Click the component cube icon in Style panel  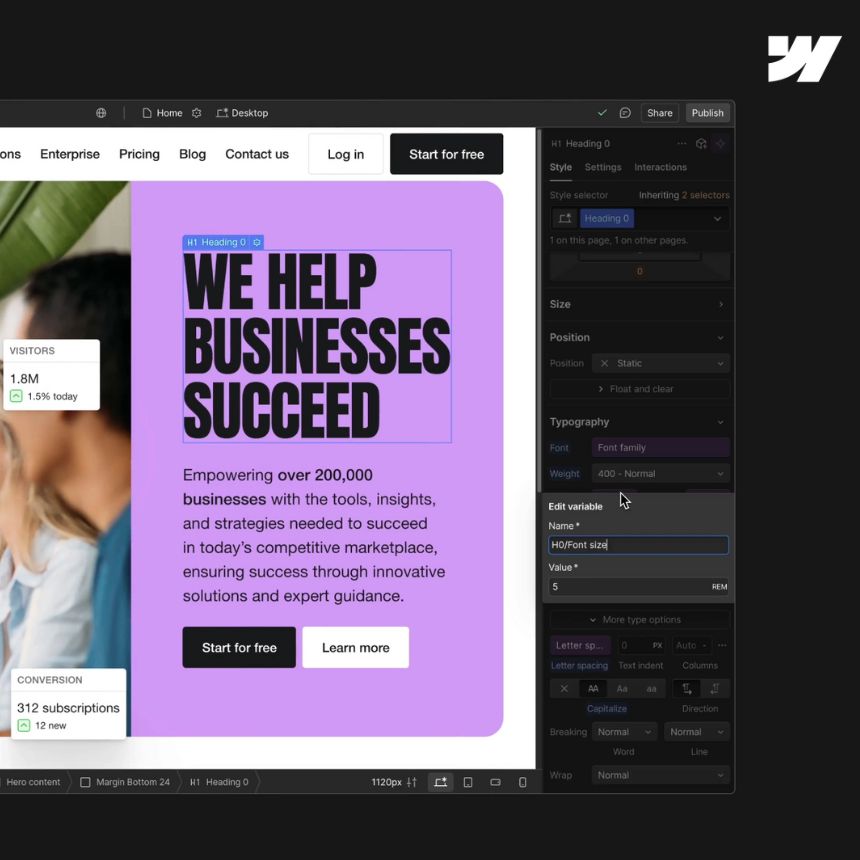point(701,144)
